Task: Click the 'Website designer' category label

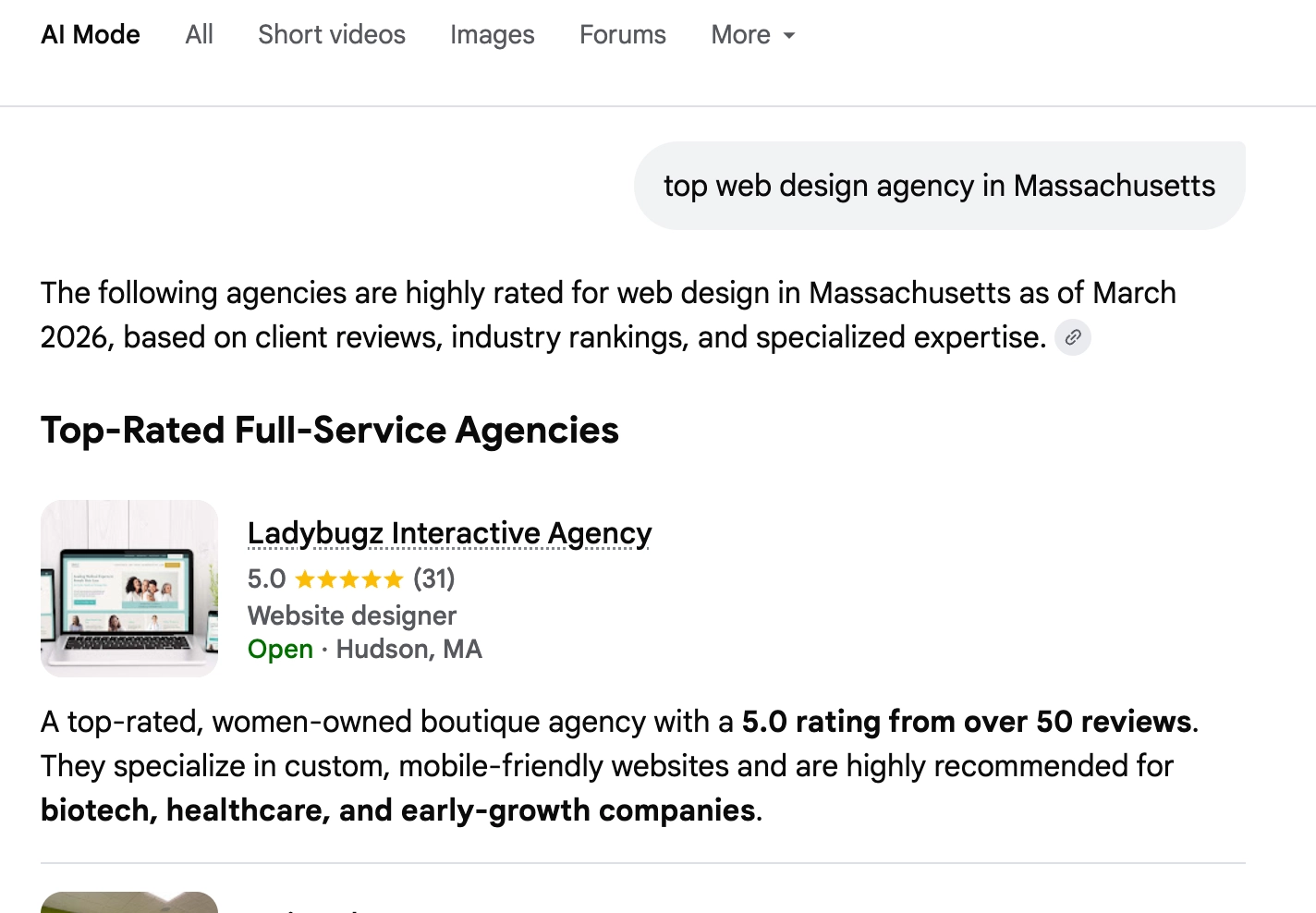Action: click(351, 615)
